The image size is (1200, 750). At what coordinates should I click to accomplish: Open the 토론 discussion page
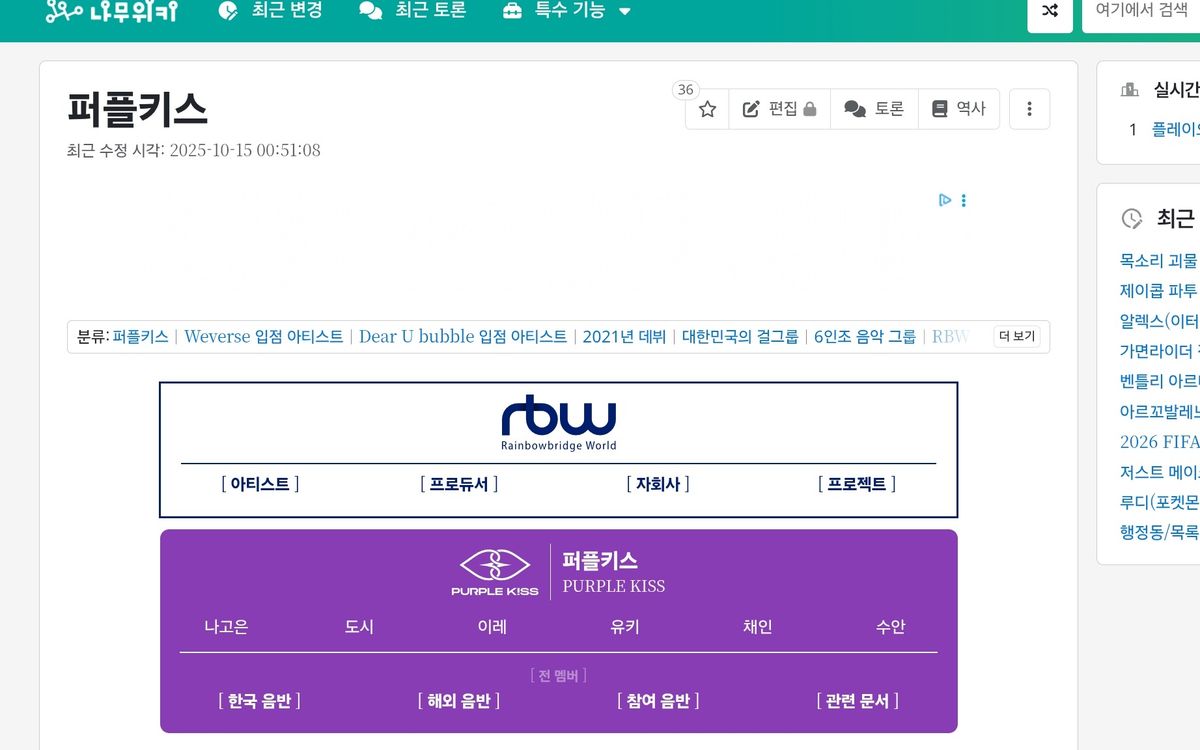[x=874, y=109]
